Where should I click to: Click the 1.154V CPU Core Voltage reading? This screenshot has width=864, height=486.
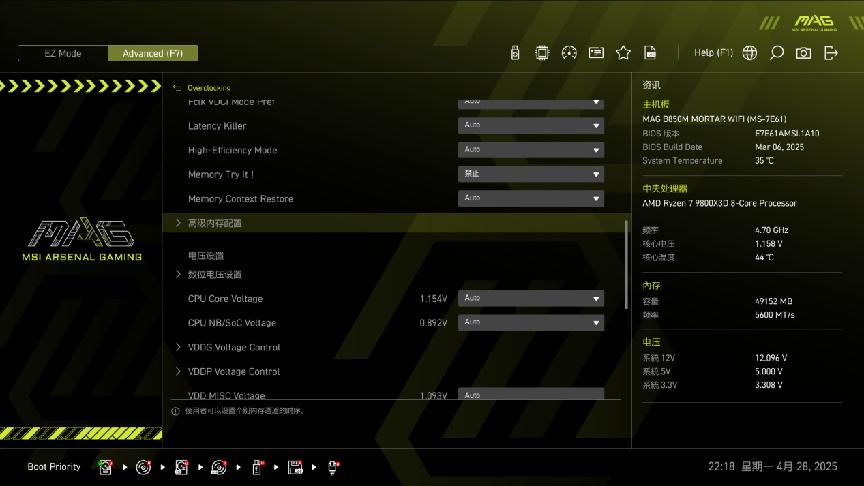point(433,299)
